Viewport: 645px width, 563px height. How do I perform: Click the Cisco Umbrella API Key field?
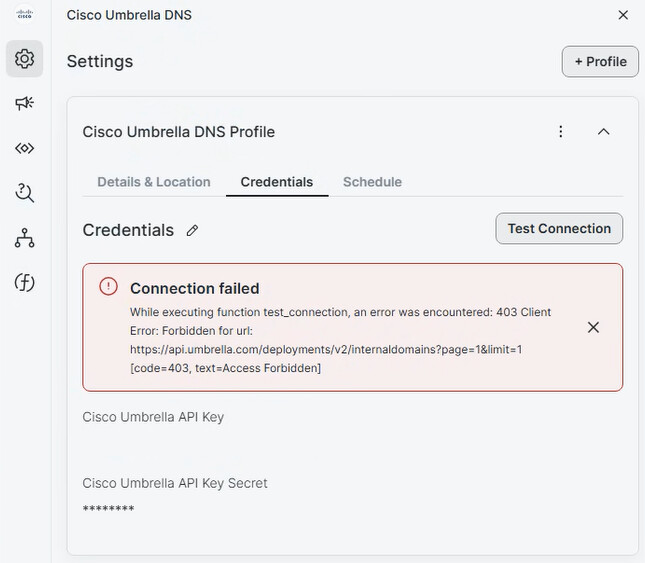coord(153,440)
